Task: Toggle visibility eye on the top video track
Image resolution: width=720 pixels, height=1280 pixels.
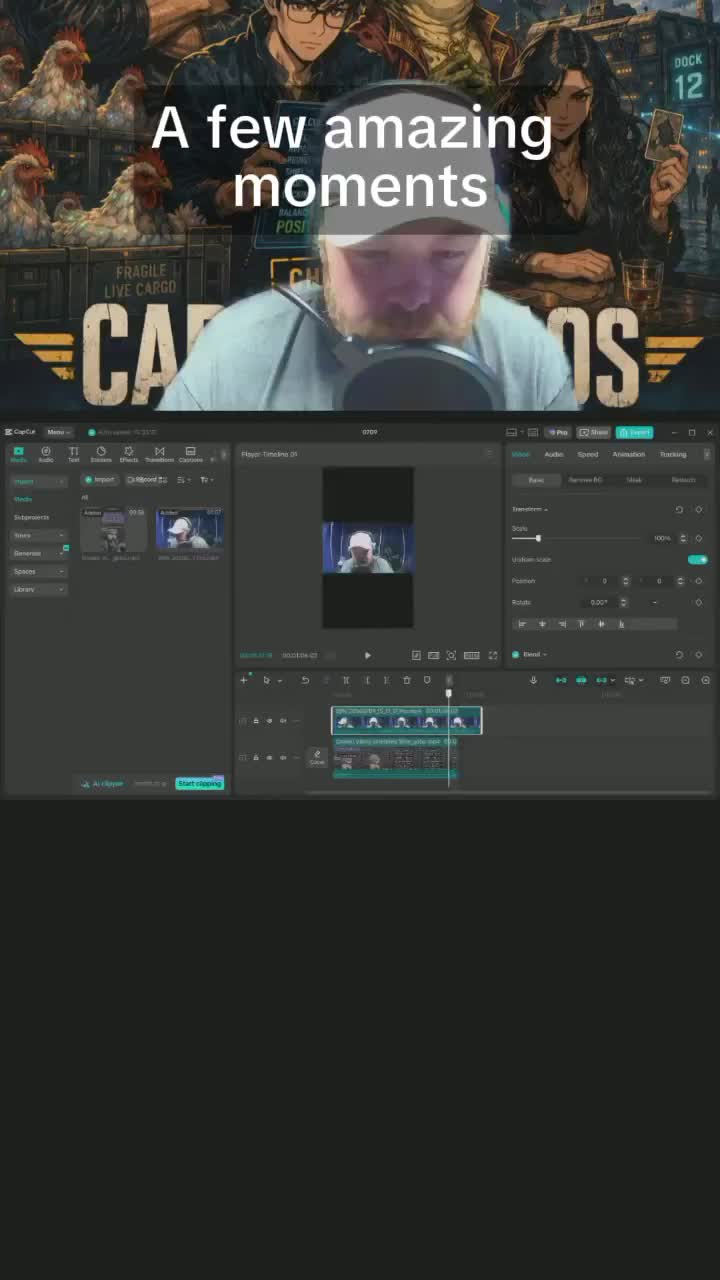Action: click(x=269, y=720)
